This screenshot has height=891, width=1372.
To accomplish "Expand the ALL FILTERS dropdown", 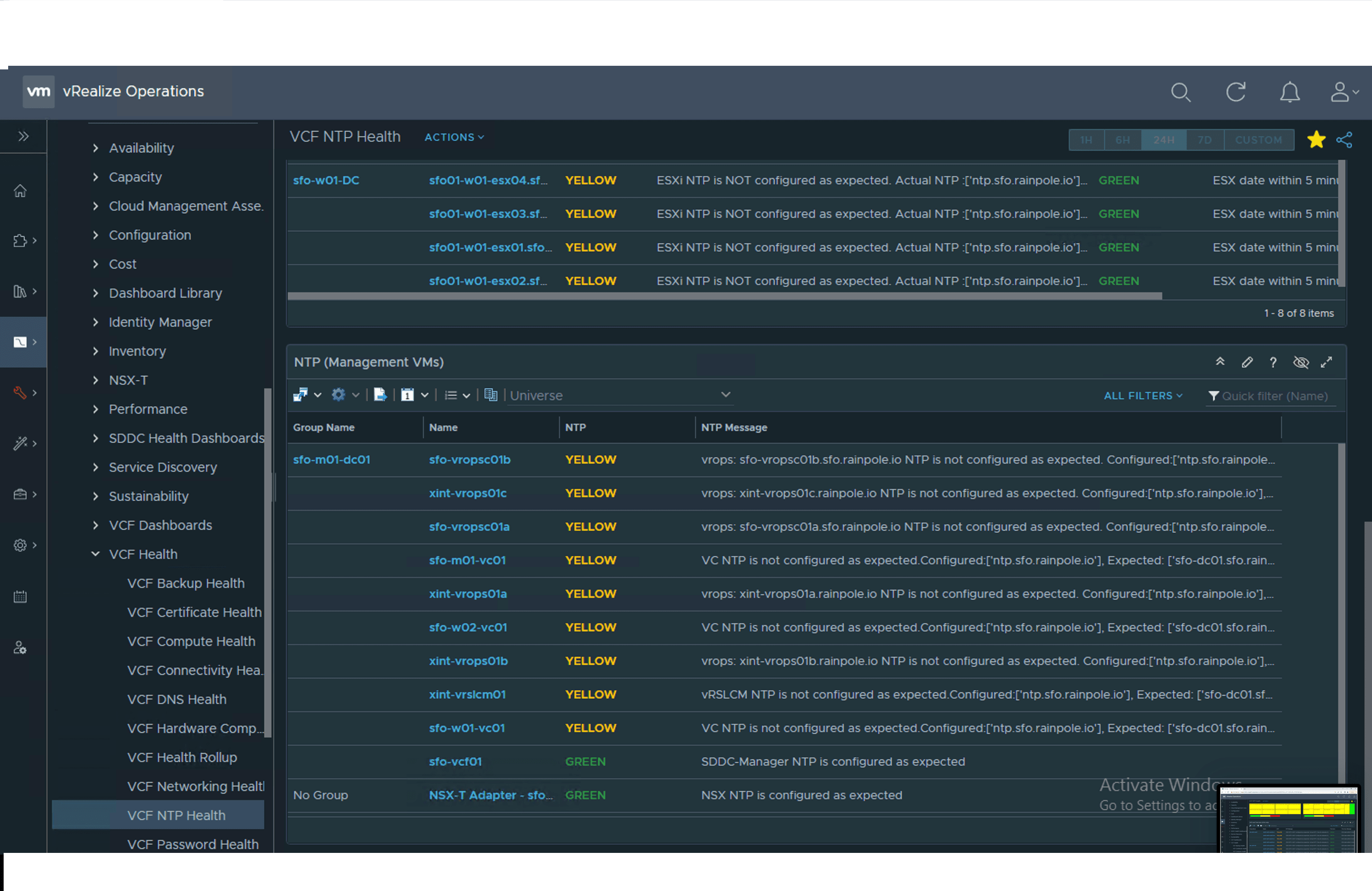I will 1142,395.
